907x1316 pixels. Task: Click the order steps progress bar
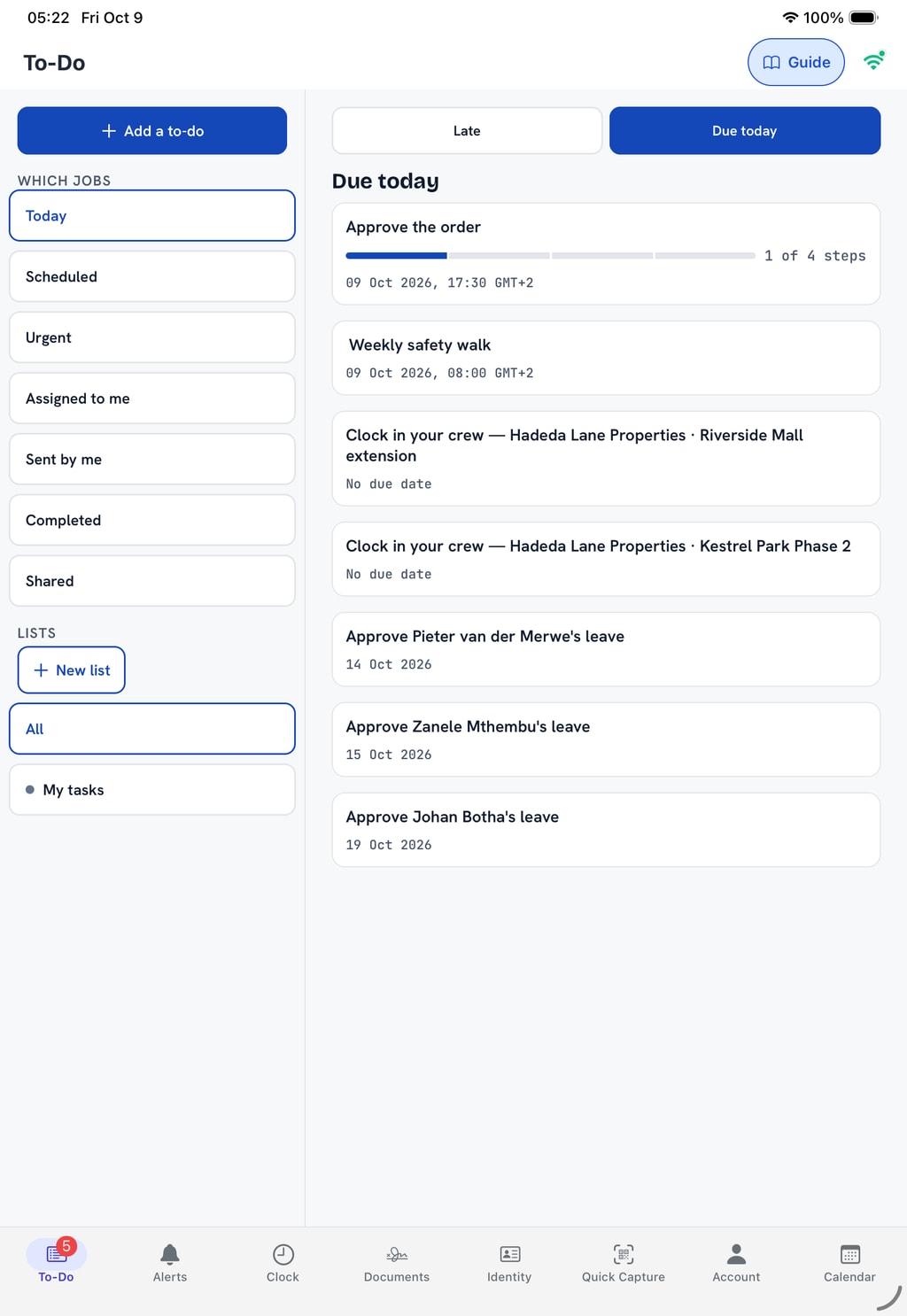550,256
